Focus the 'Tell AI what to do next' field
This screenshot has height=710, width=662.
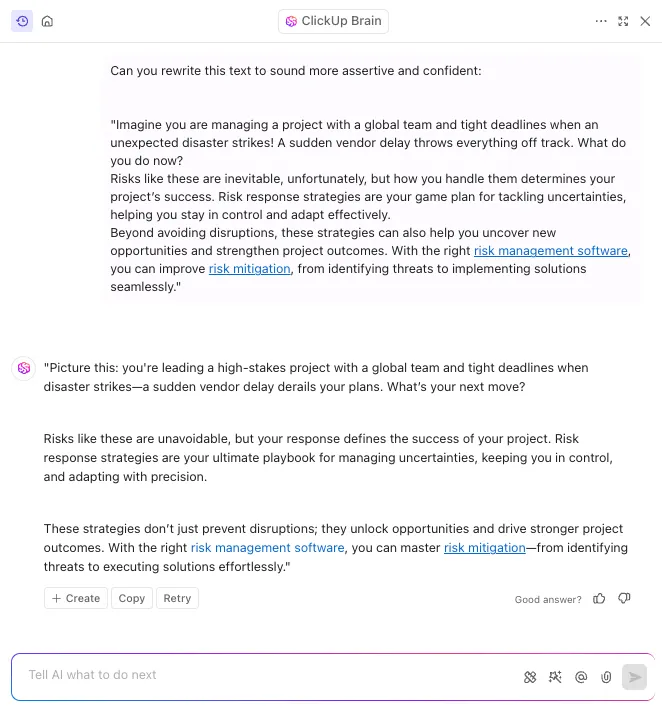point(272,675)
